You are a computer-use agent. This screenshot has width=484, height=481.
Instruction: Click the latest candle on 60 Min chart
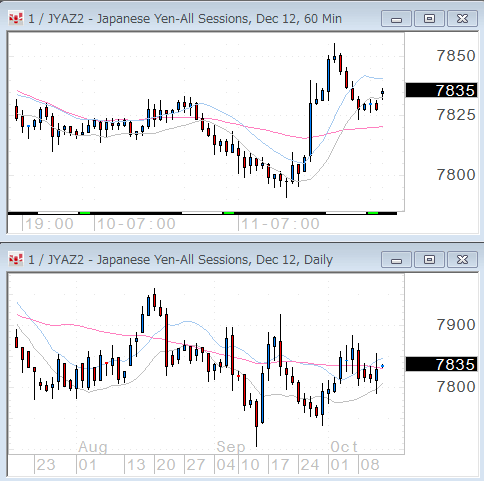click(382, 93)
